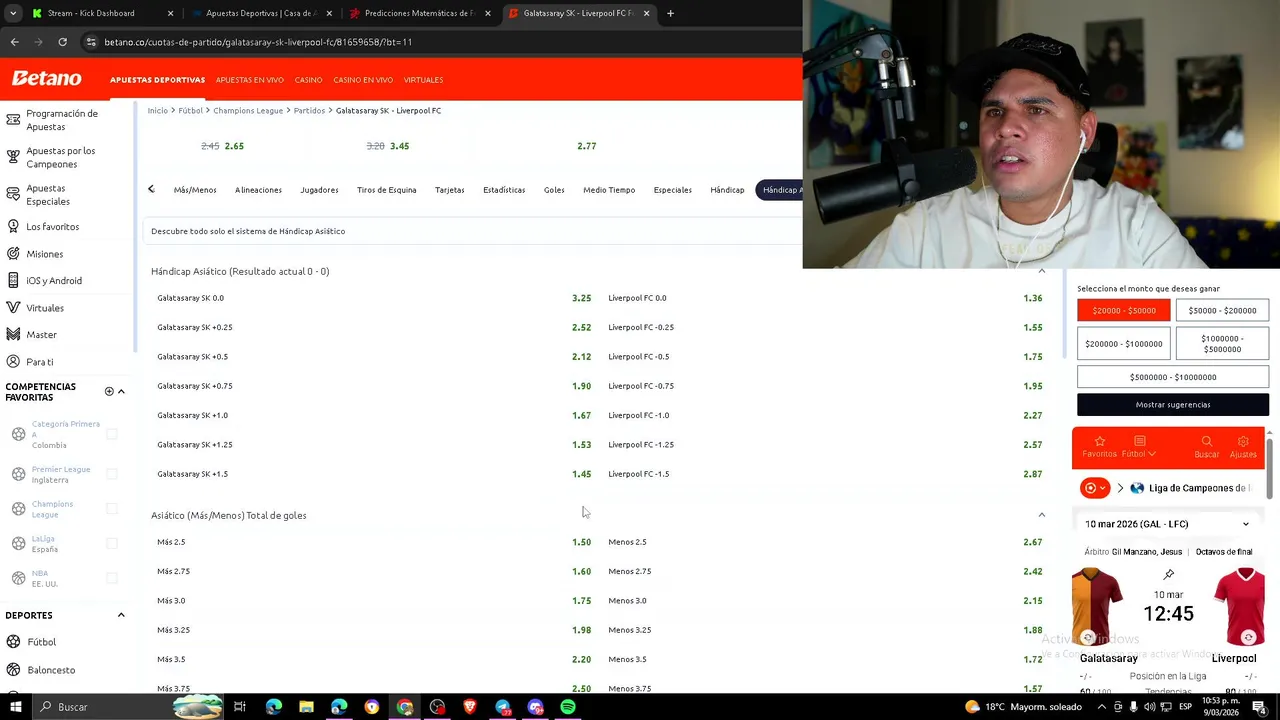
Task: Open Fútbol under Deportes
Action: 41,642
